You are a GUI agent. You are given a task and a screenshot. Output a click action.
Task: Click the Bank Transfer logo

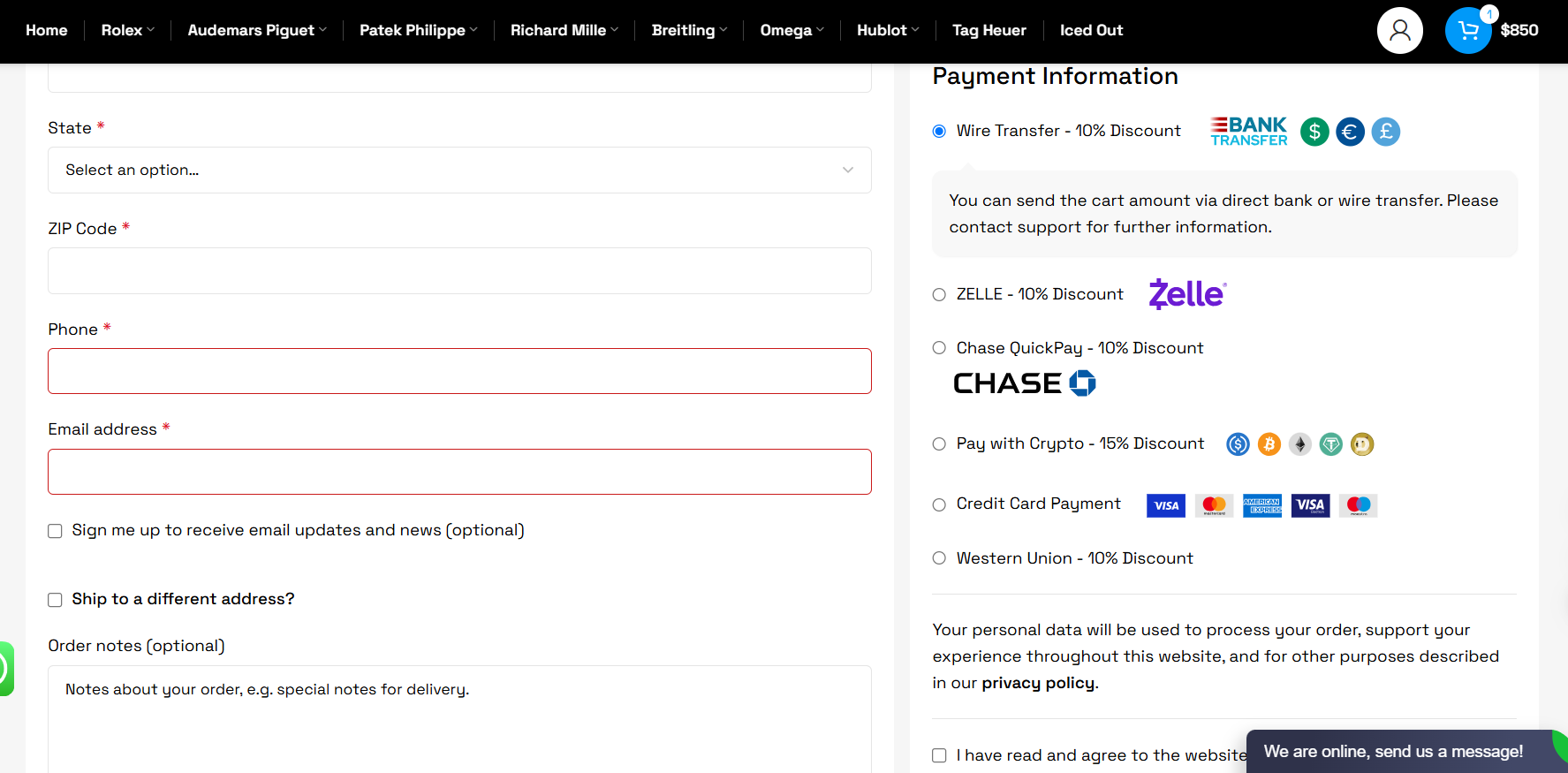pos(1249,132)
